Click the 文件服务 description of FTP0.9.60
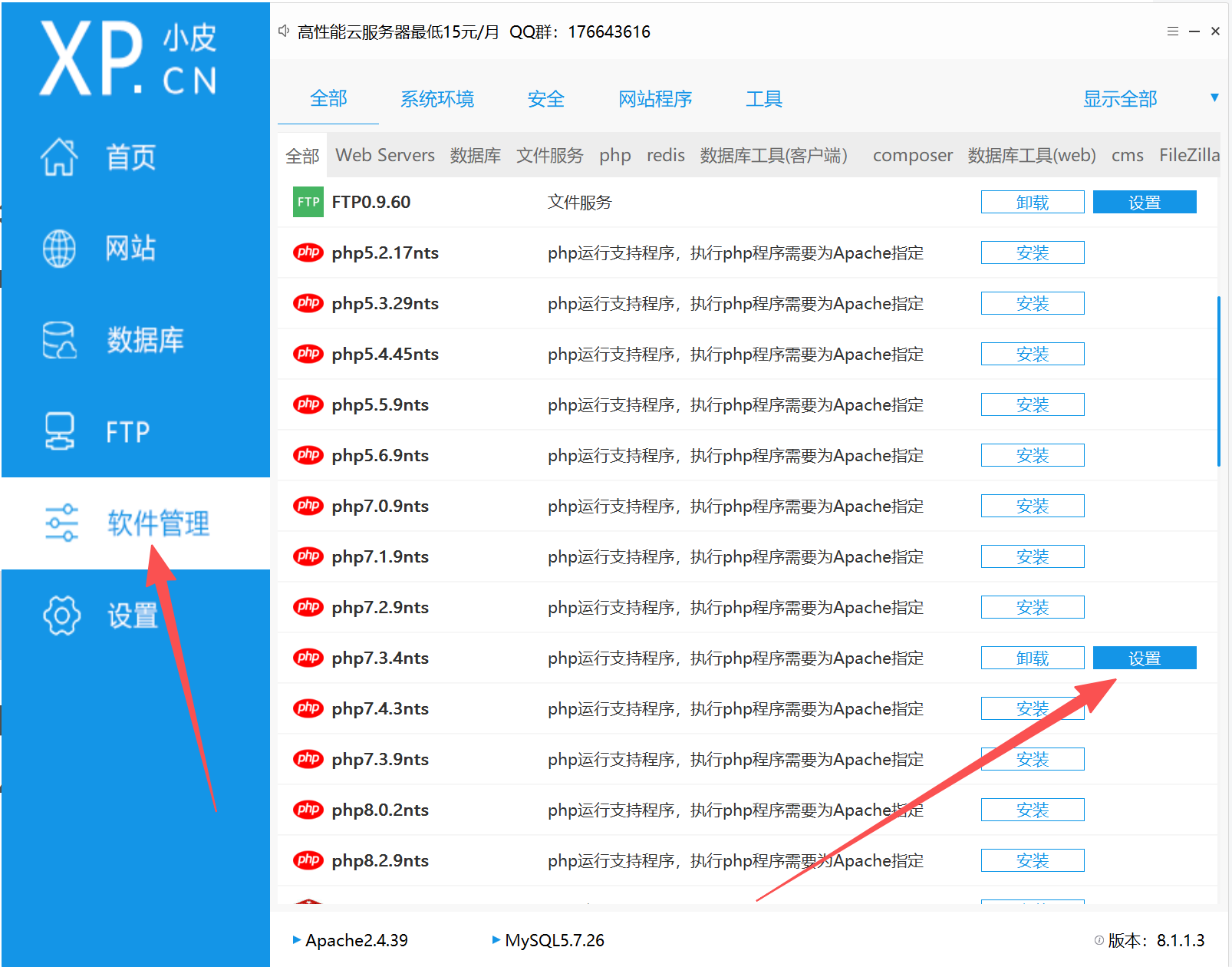 point(579,202)
